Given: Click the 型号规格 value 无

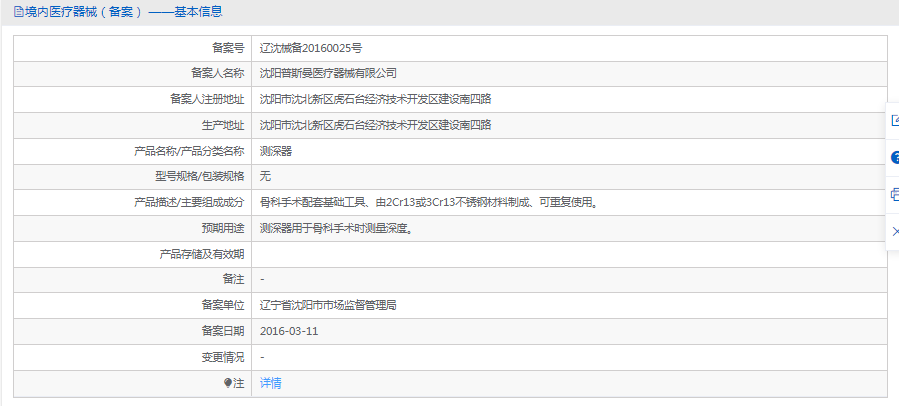Looking at the screenshot, I should pos(265,177).
